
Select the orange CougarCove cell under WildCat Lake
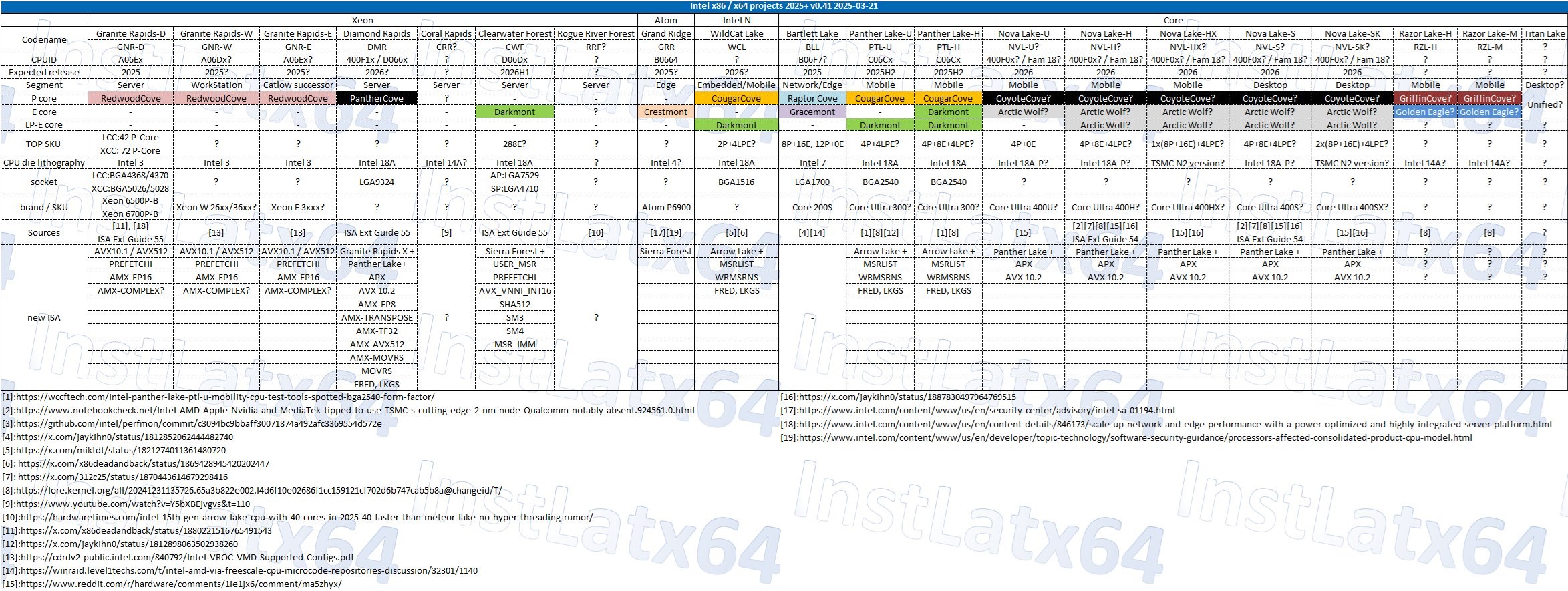point(736,98)
